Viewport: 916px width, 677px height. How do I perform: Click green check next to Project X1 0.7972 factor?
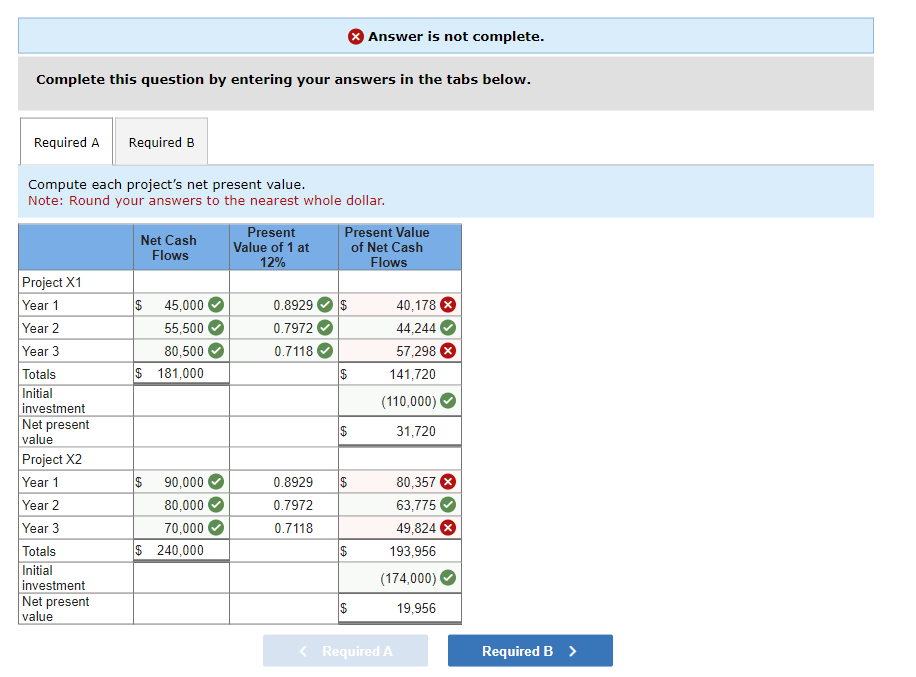coord(325,328)
